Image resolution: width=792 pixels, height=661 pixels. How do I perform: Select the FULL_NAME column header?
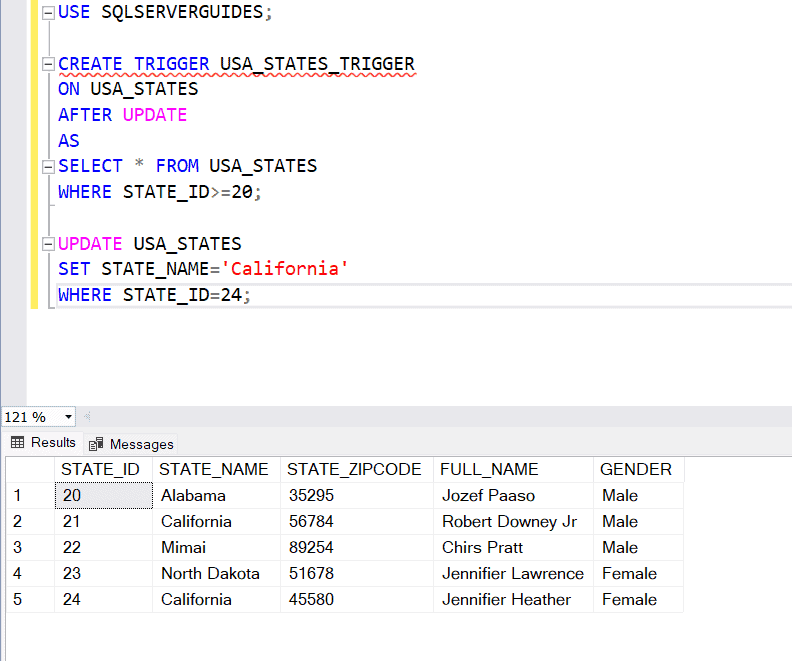point(513,470)
